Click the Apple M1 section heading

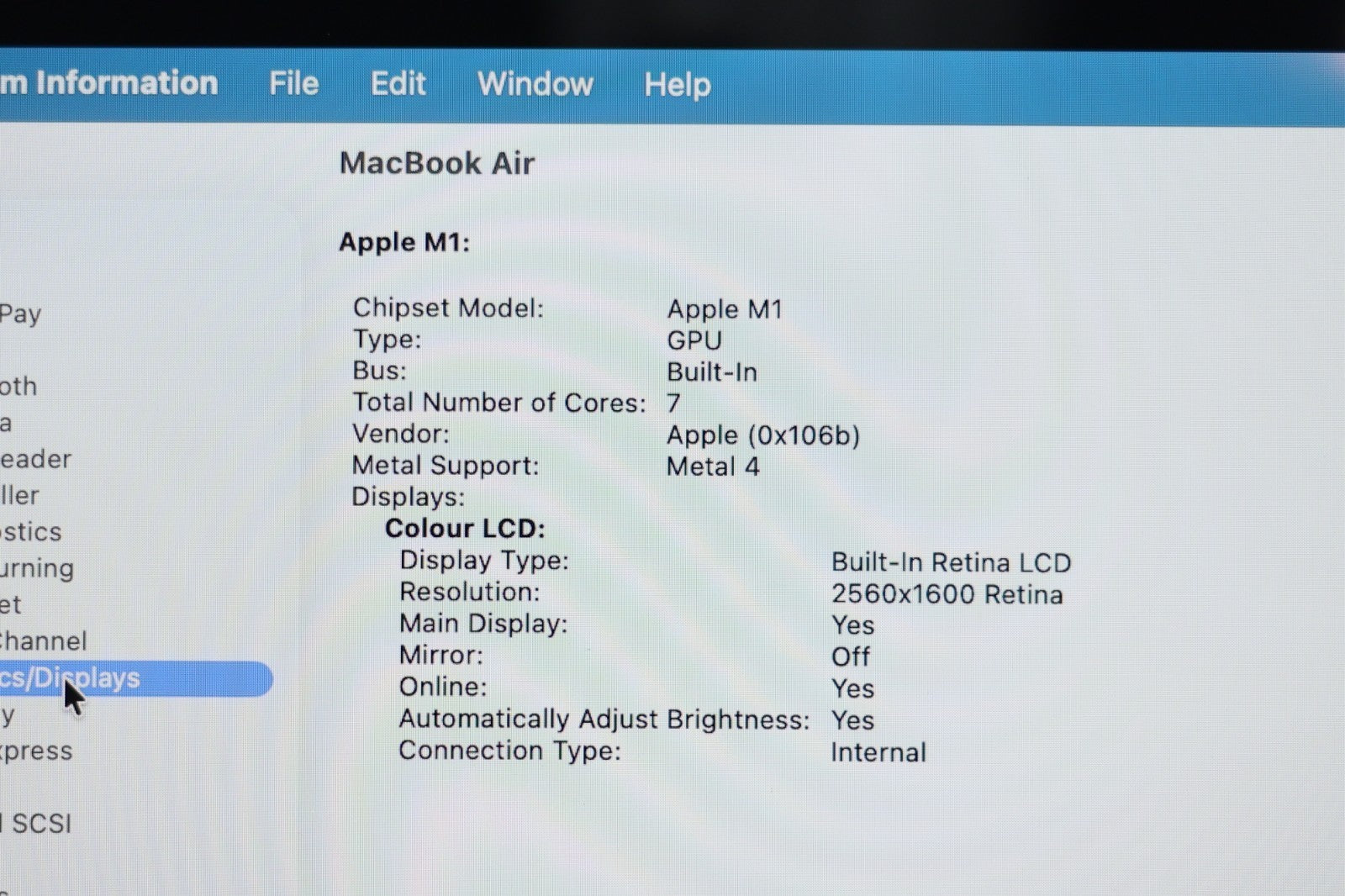pyautogui.click(x=404, y=242)
